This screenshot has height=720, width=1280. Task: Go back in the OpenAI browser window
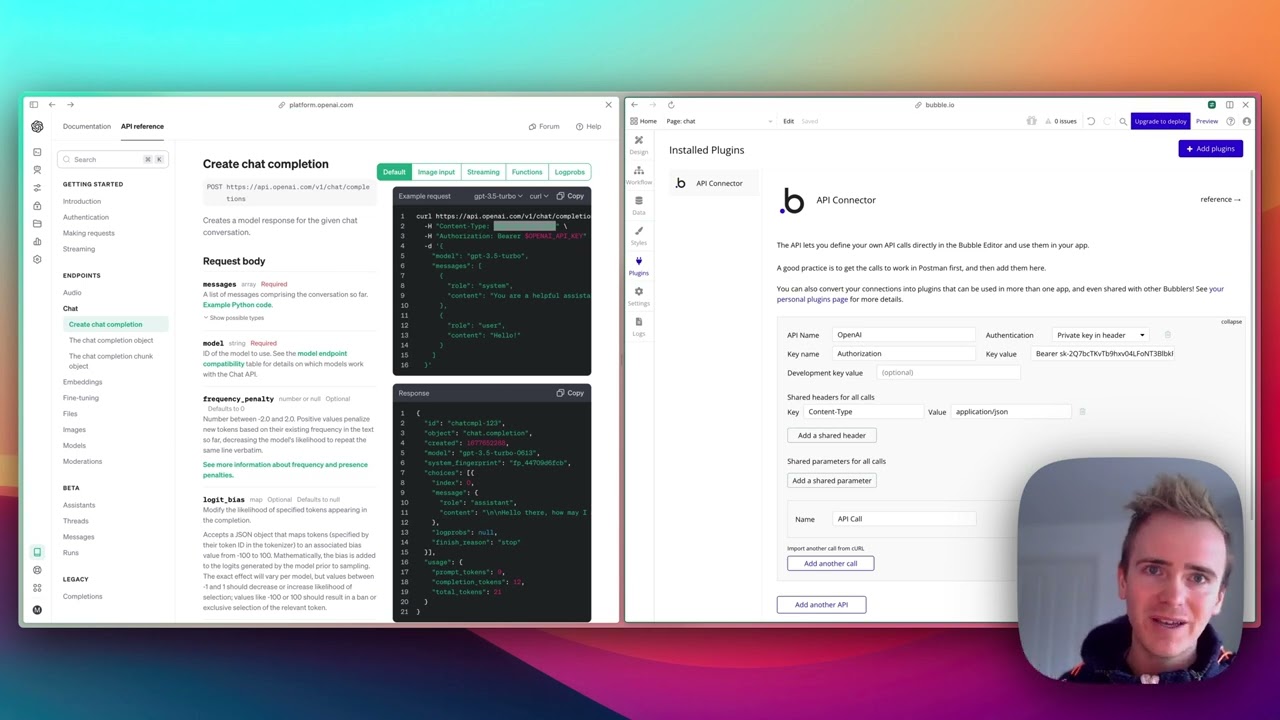[52, 104]
